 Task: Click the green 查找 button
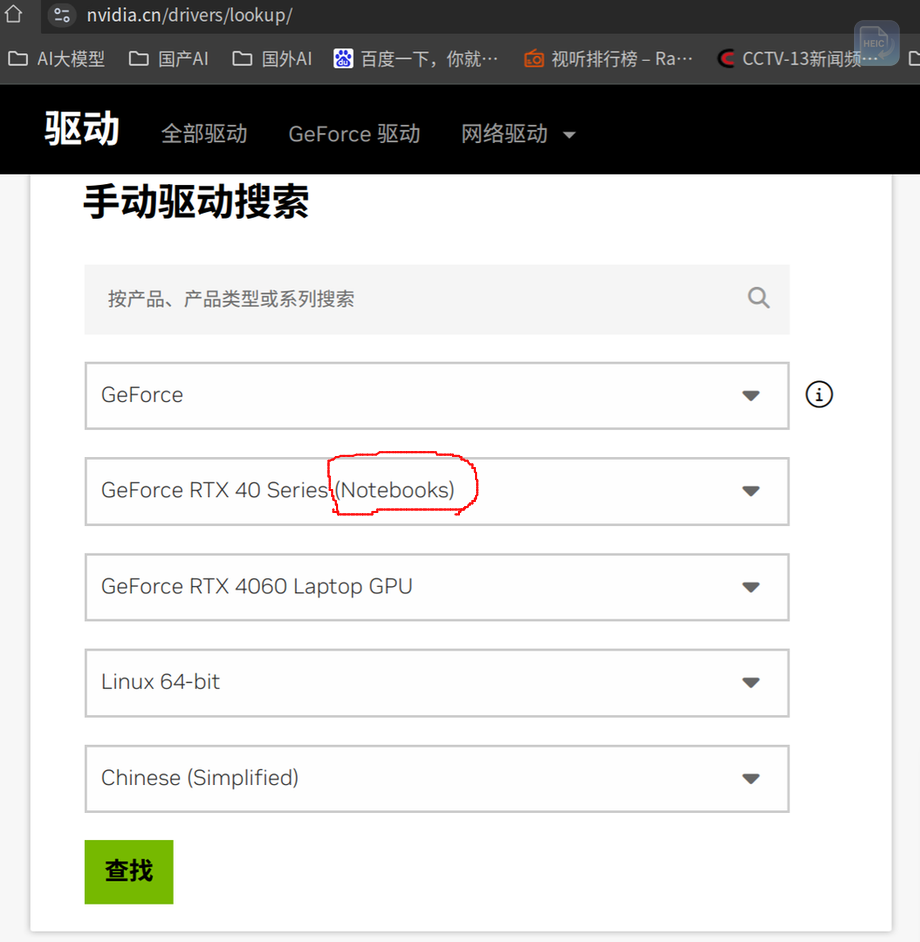(x=129, y=872)
